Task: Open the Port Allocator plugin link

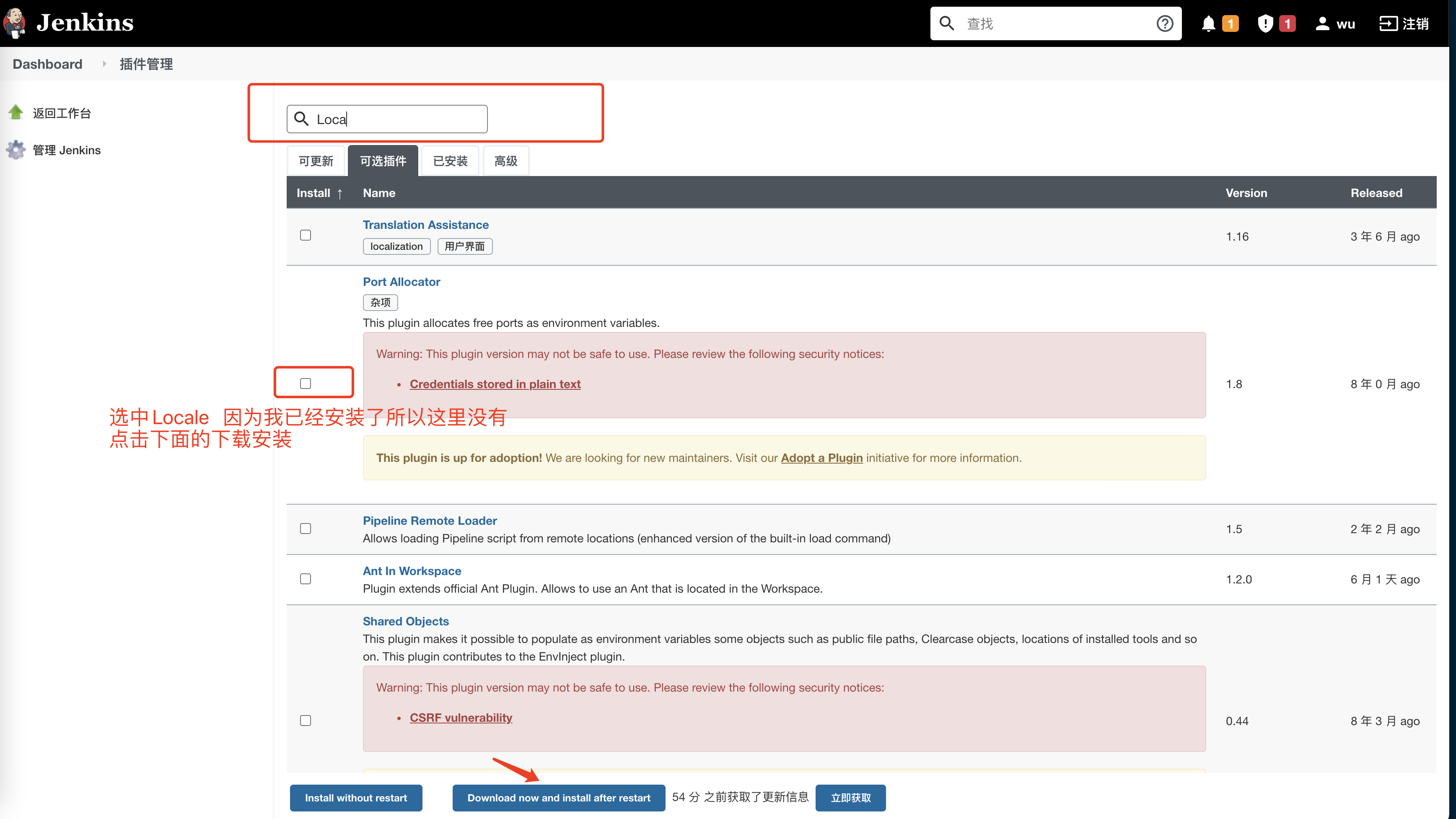Action: (402, 282)
